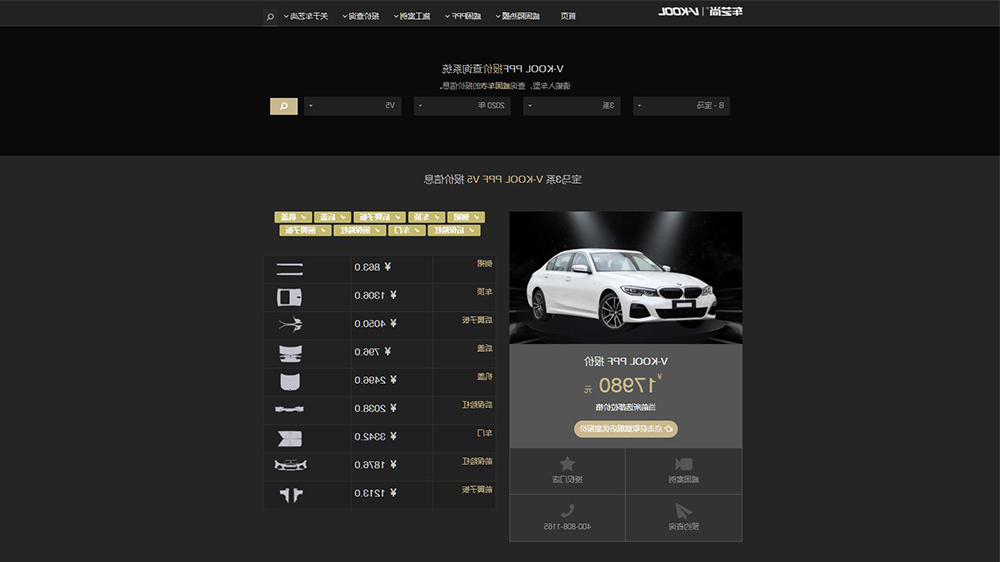Open the 3系 car series dropdown
The height and width of the screenshot is (562, 1000).
[572, 106]
